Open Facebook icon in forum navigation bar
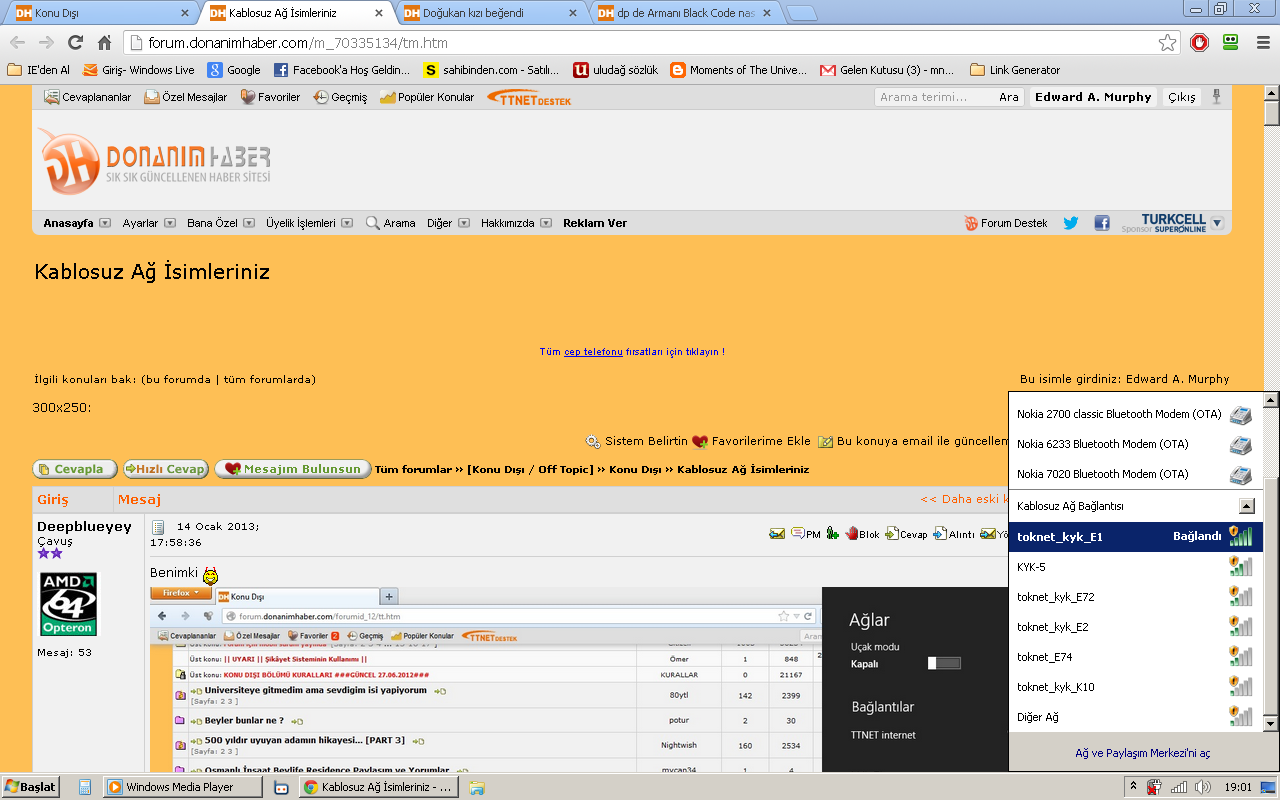 click(x=1102, y=223)
